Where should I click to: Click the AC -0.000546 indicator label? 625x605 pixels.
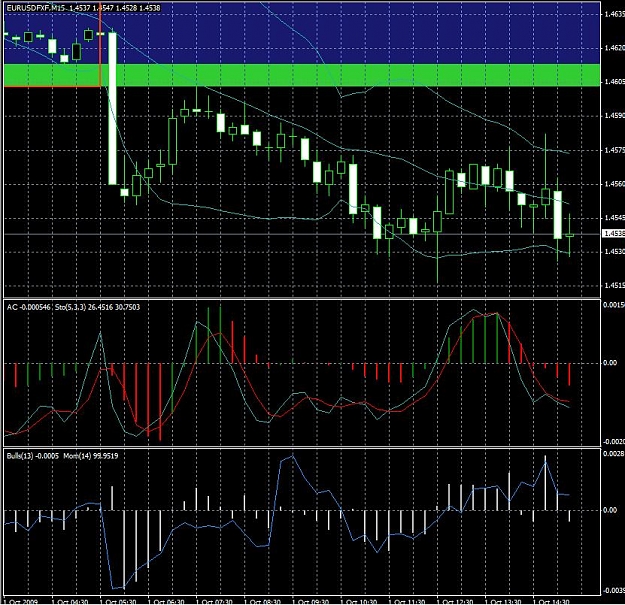tap(29, 307)
